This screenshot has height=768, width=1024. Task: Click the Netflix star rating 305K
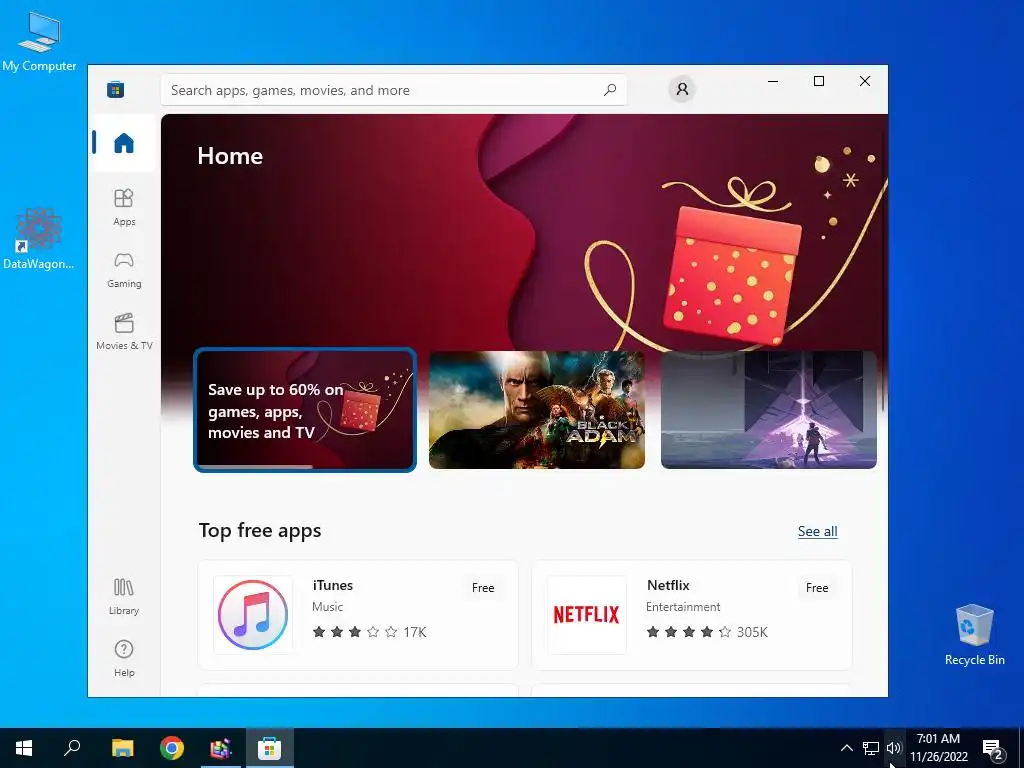tap(707, 632)
